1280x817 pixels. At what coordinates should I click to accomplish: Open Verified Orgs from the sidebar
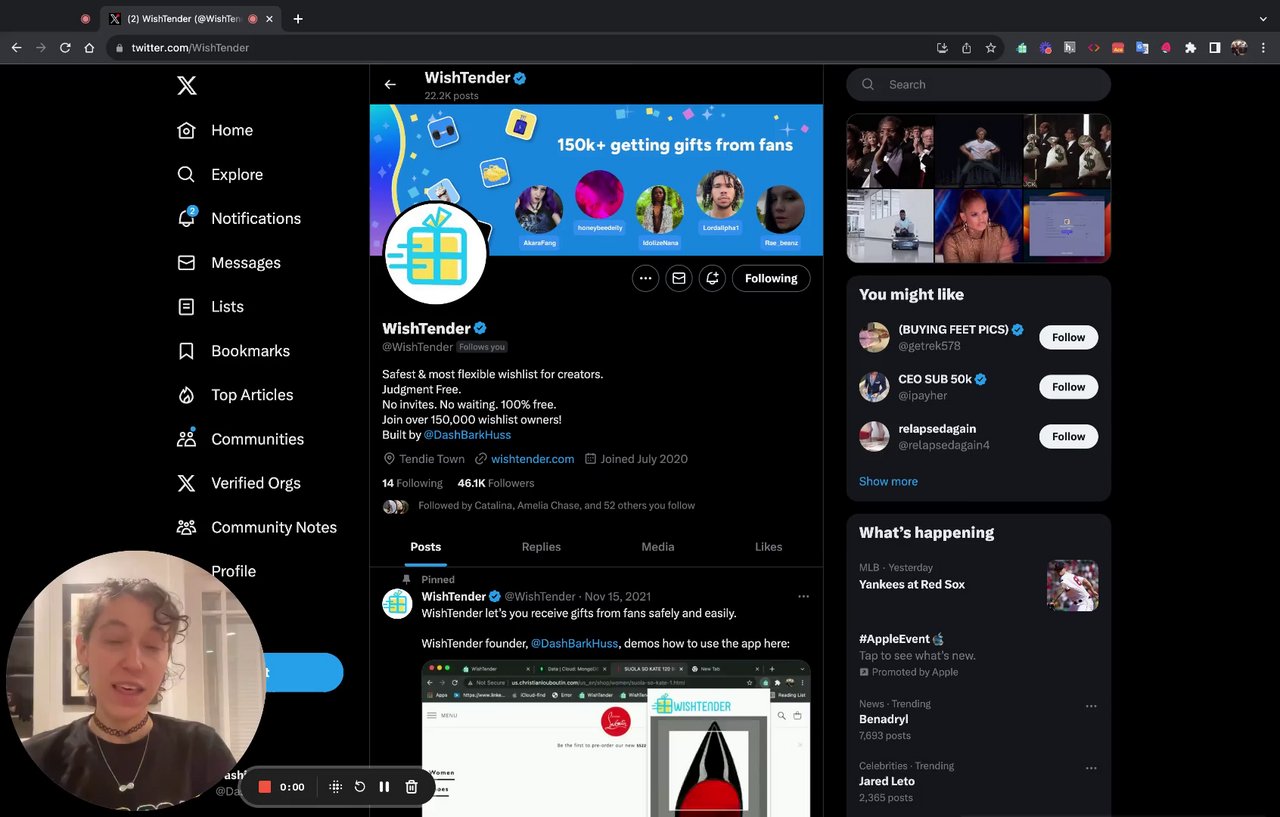coord(238,483)
